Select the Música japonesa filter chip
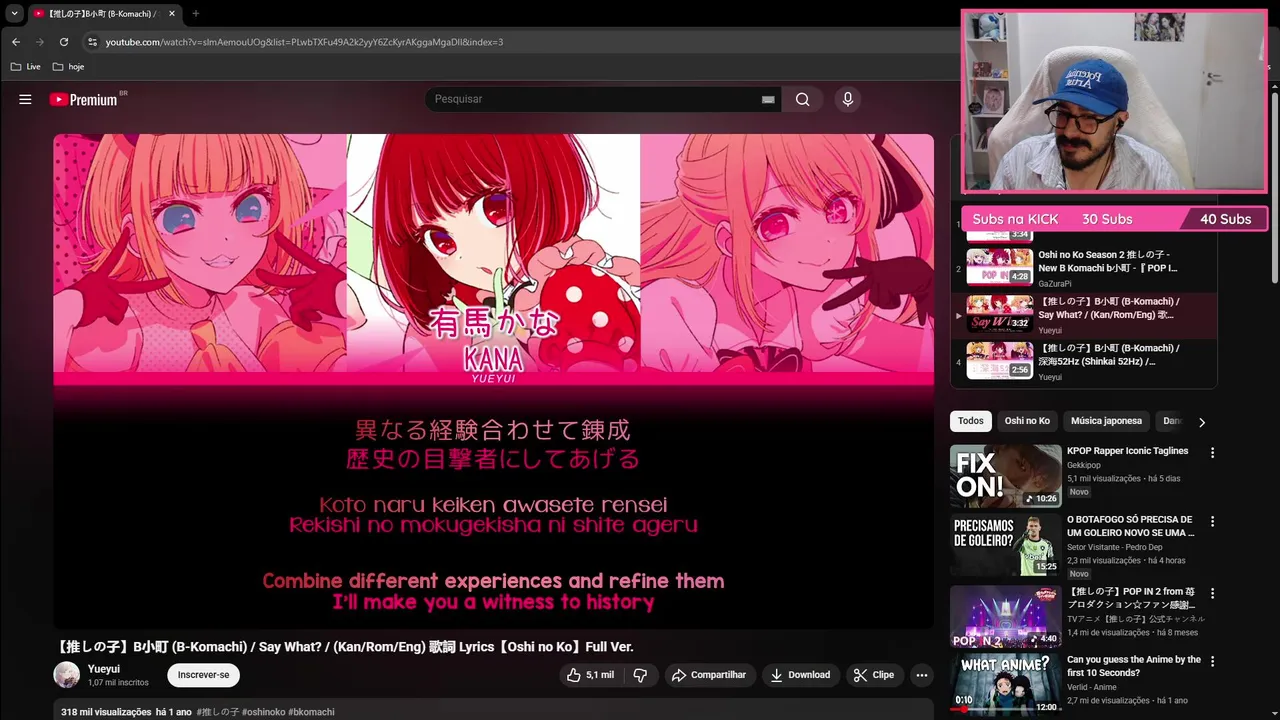The height and width of the screenshot is (720, 1280). [x=1106, y=421]
